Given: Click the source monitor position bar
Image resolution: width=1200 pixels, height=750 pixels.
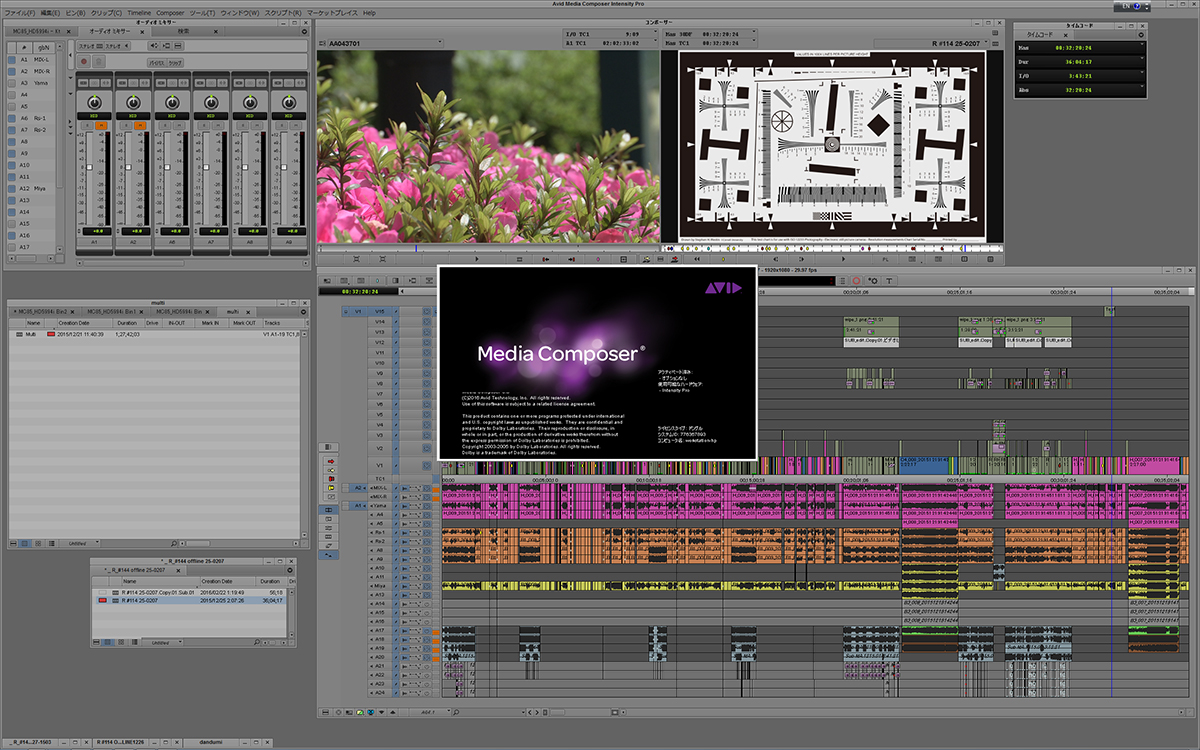Looking at the screenshot, I should tap(488, 248).
